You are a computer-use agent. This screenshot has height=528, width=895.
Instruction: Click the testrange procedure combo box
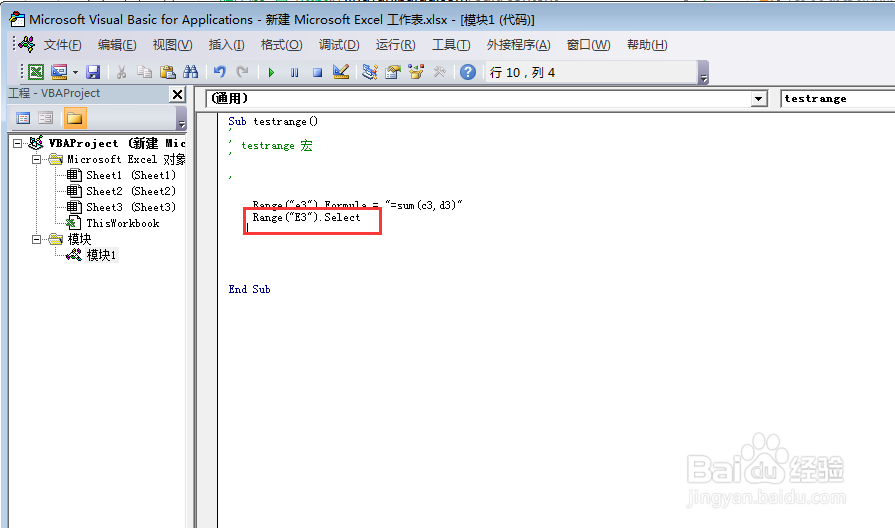[x=837, y=99]
